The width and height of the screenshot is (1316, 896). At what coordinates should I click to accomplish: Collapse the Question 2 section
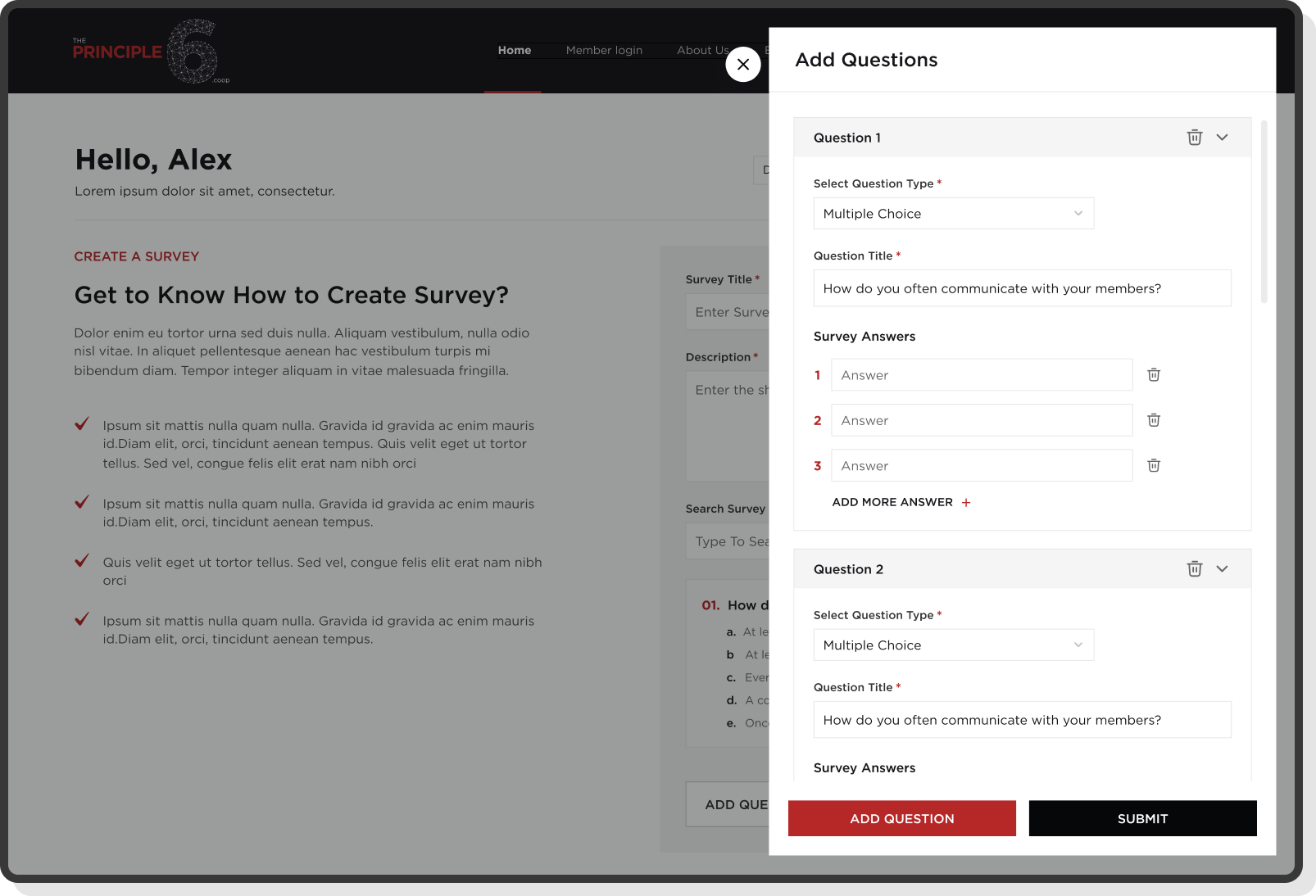(1222, 568)
